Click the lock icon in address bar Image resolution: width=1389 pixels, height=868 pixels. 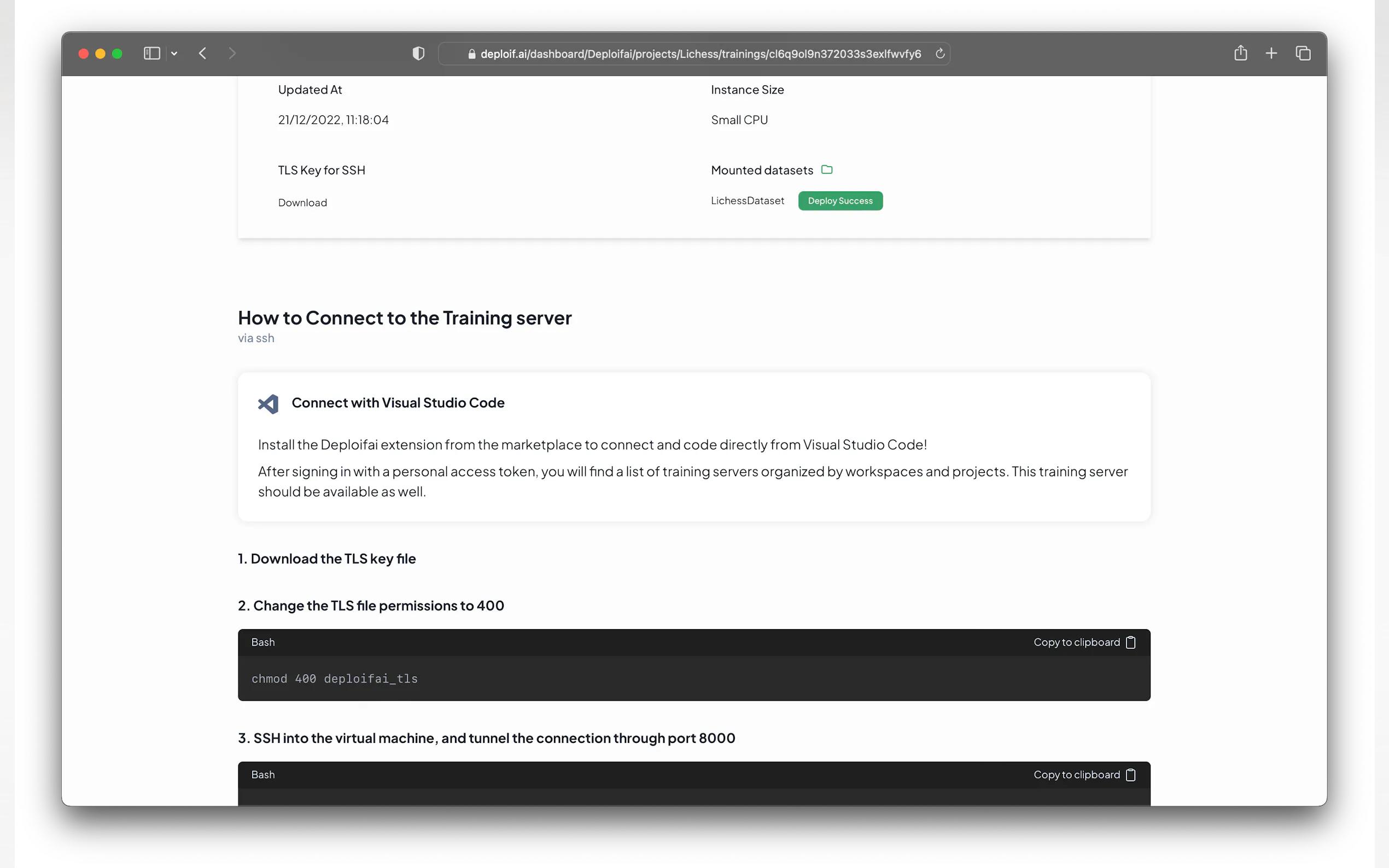tap(471, 54)
